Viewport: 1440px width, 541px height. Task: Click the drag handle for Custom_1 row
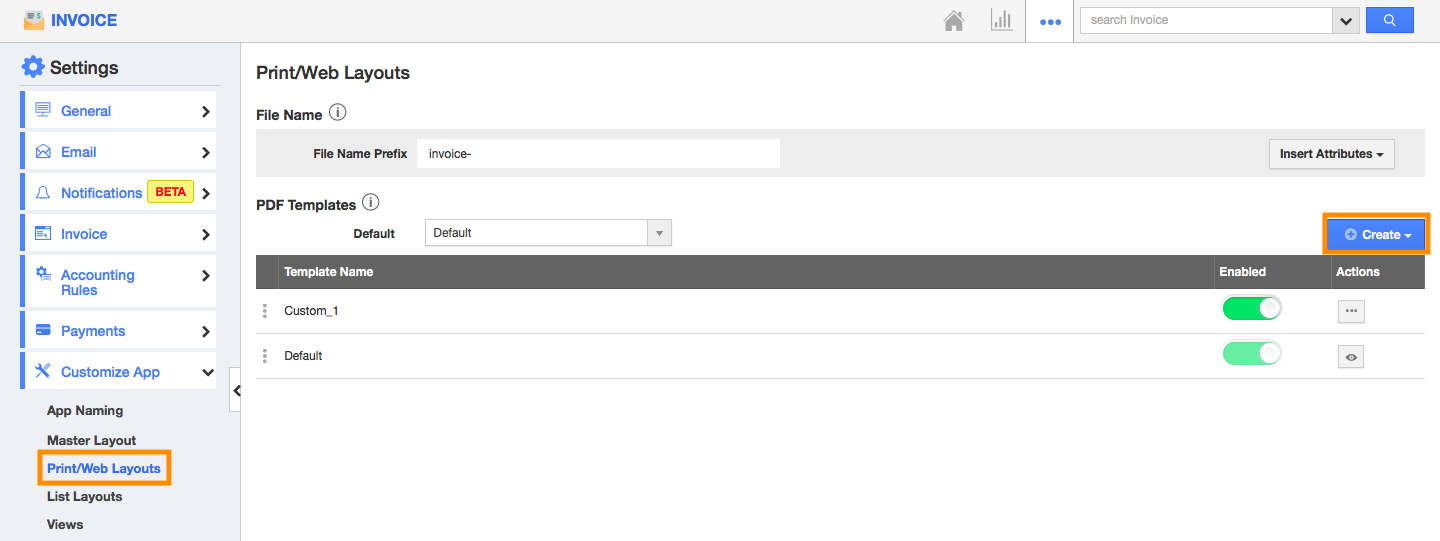coord(265,311)
